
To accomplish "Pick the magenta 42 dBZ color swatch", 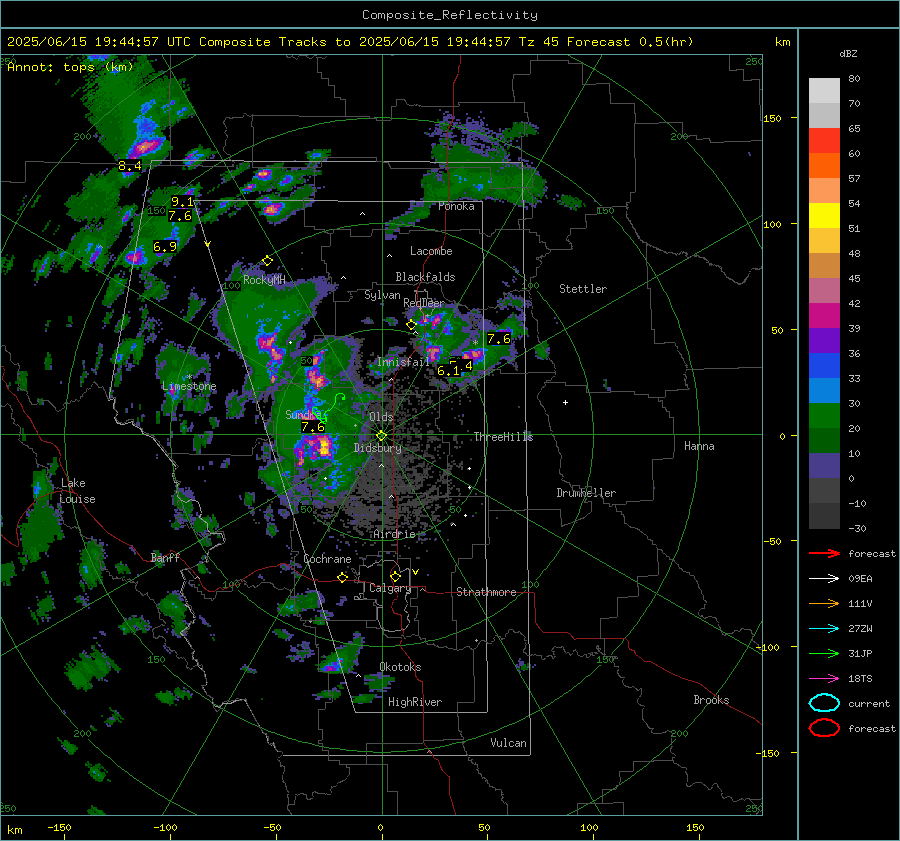I will click(824, 315).
